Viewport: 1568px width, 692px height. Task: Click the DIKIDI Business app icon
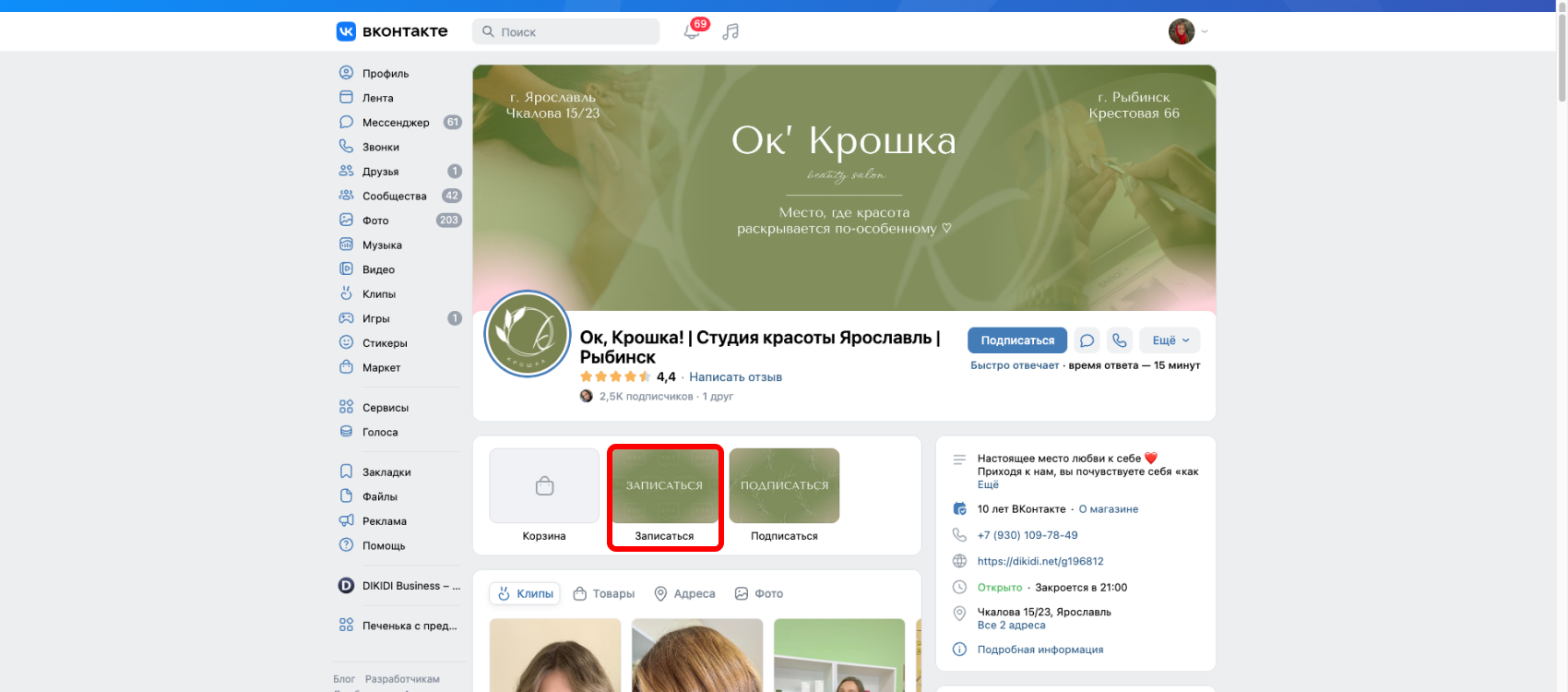tap(346, 585)
